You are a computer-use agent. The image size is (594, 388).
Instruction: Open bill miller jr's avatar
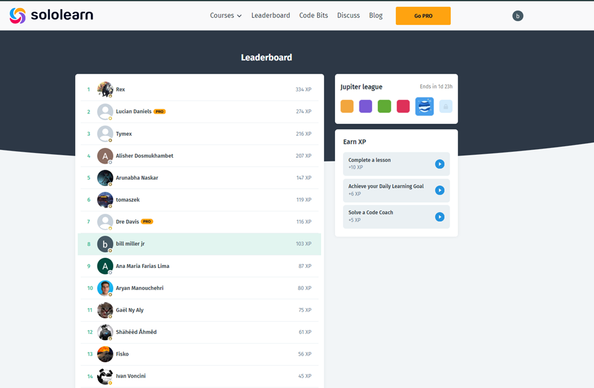click(x=105, y=244)
